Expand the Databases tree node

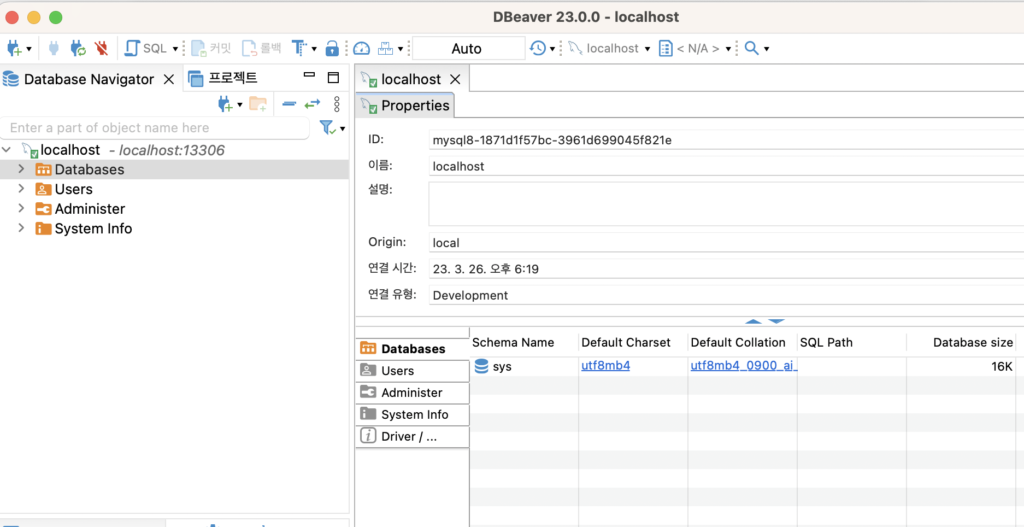click(x=22, y=169)
